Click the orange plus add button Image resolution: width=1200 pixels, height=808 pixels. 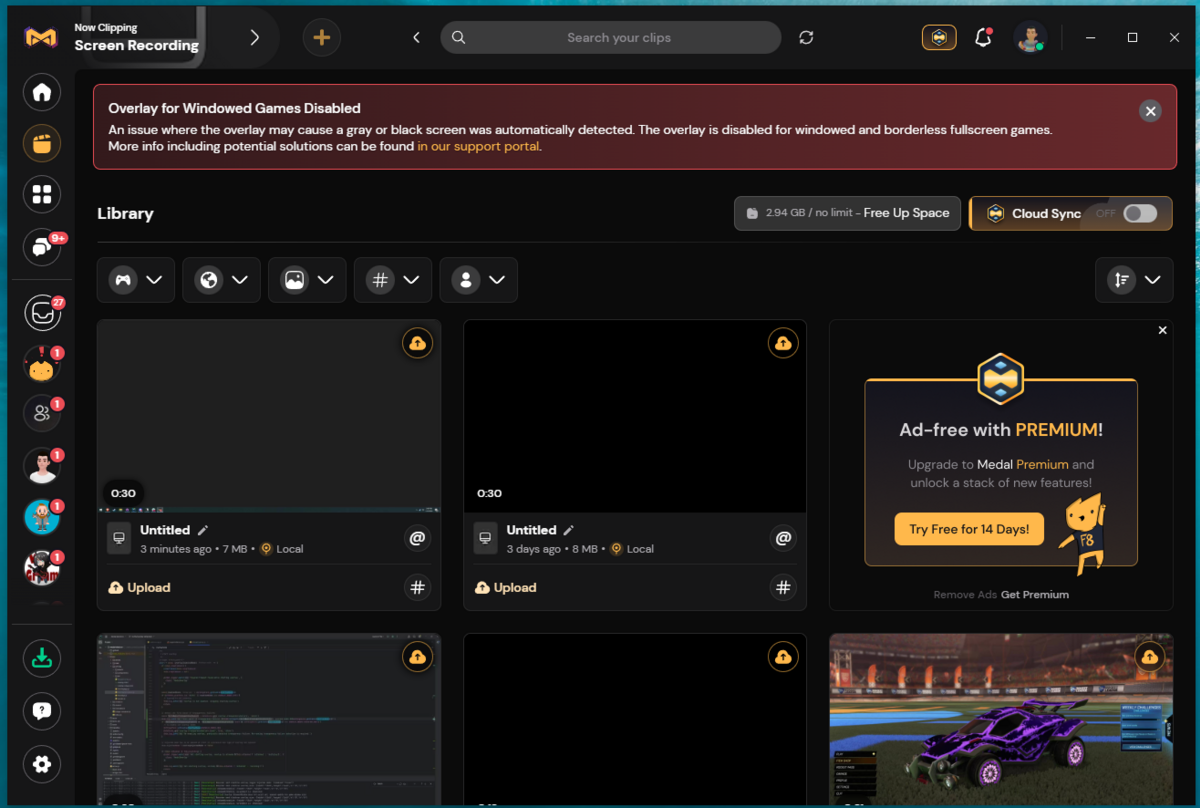(322, 38)
